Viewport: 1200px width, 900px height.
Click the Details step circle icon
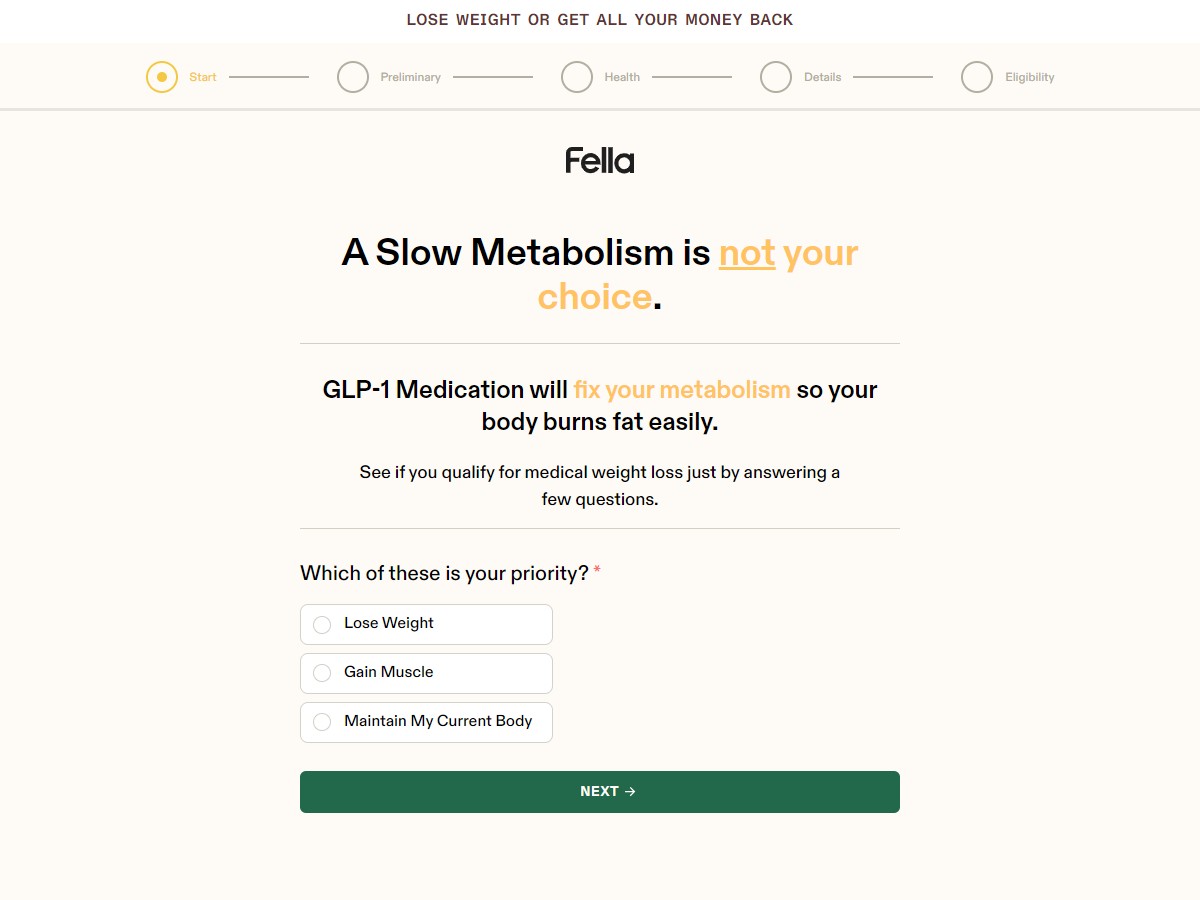pos(776,77)
